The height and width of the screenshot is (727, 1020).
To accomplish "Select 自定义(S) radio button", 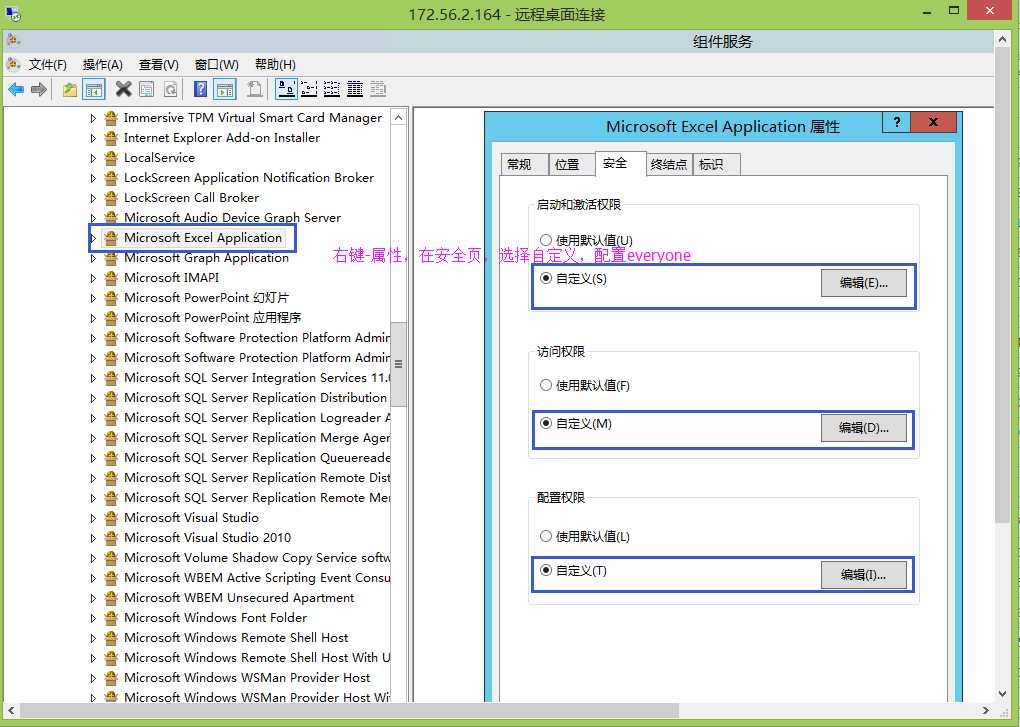I will click(x=546, y=278).
